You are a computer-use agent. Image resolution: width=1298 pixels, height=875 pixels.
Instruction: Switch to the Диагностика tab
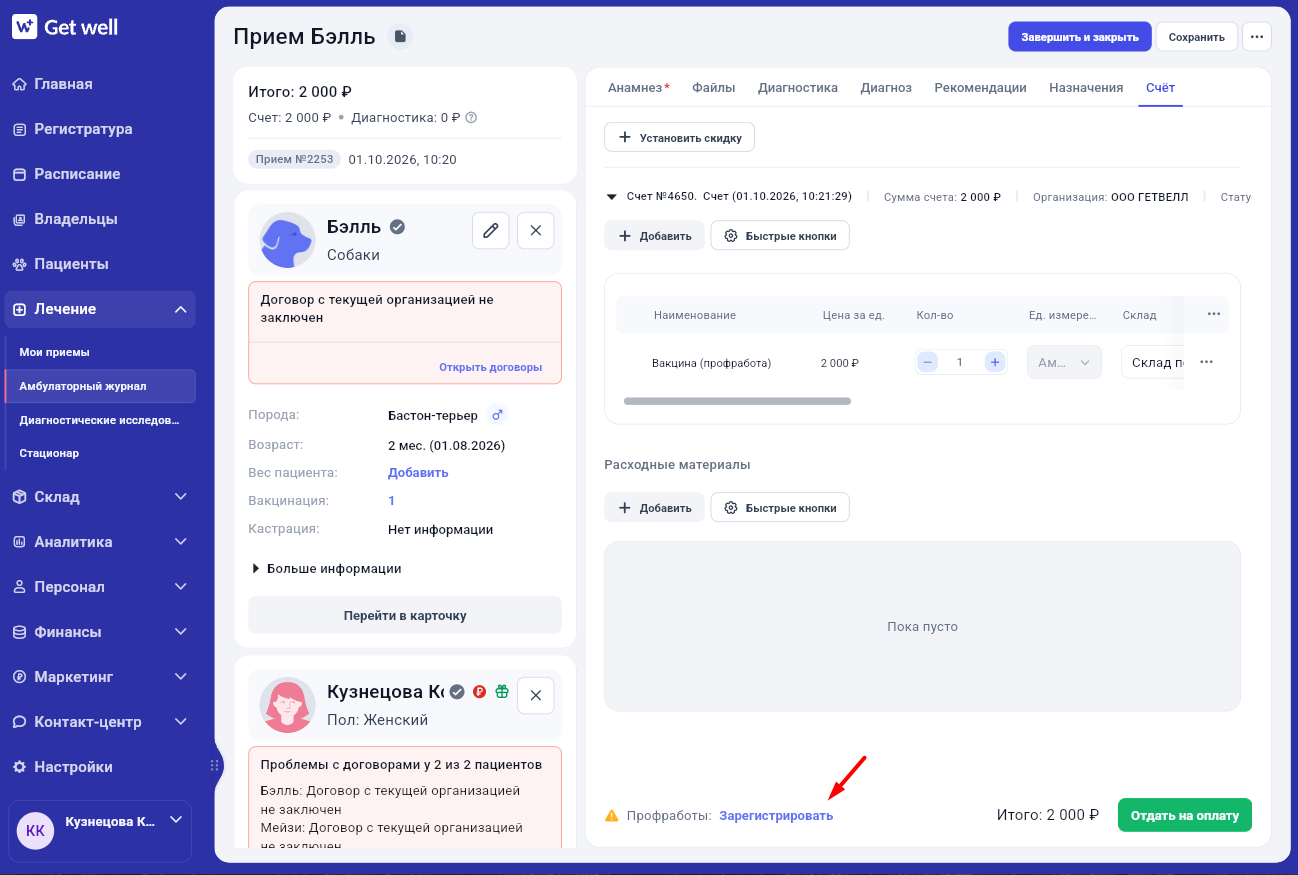798,88
